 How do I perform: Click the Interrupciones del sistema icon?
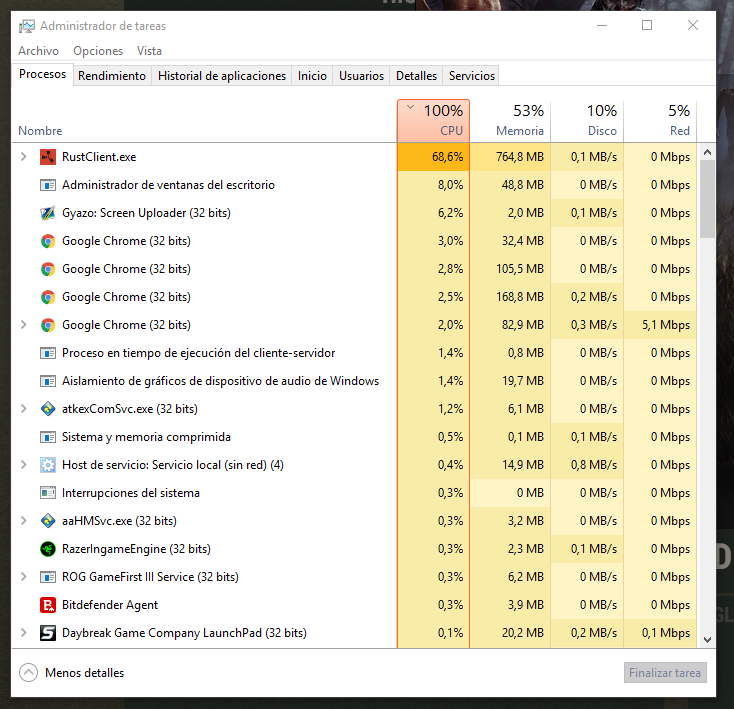(x=48, y=493)
